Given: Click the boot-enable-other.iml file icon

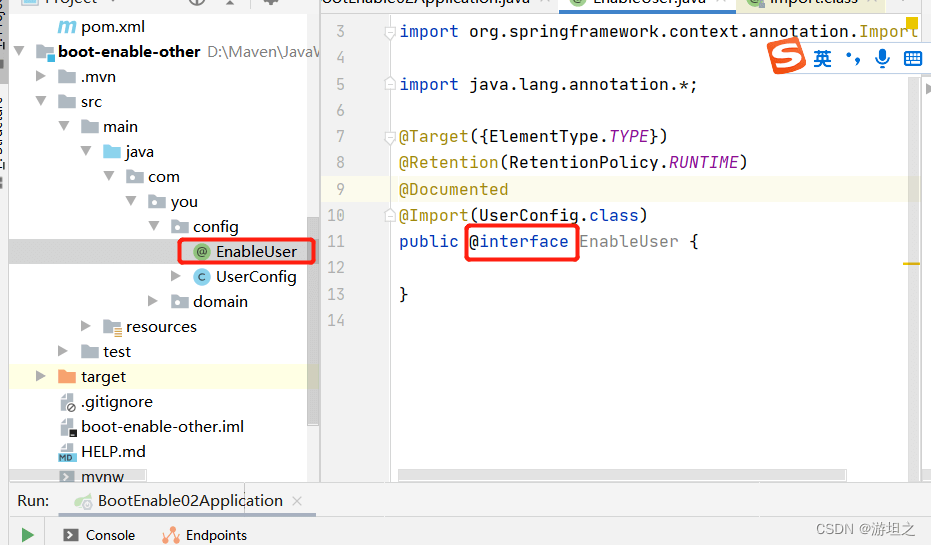Looking at the screenshot, I should point(68,427).
